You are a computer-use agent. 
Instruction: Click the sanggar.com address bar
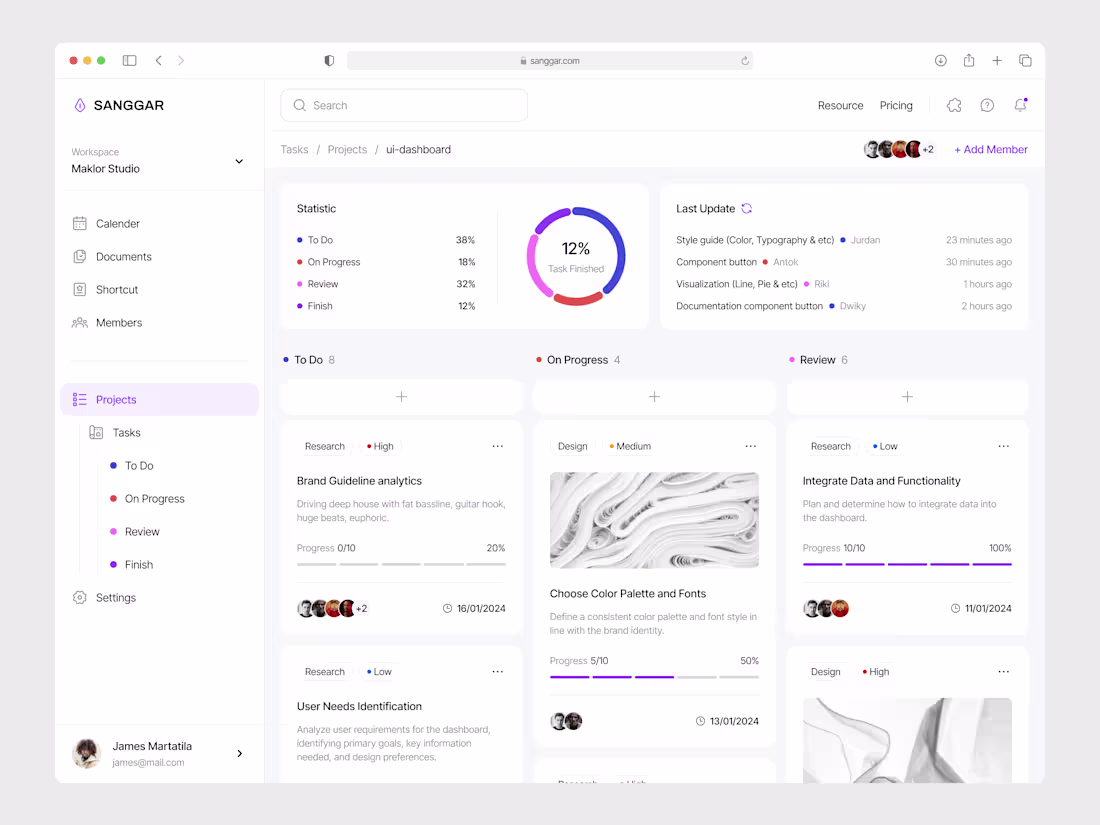[549, 61]
